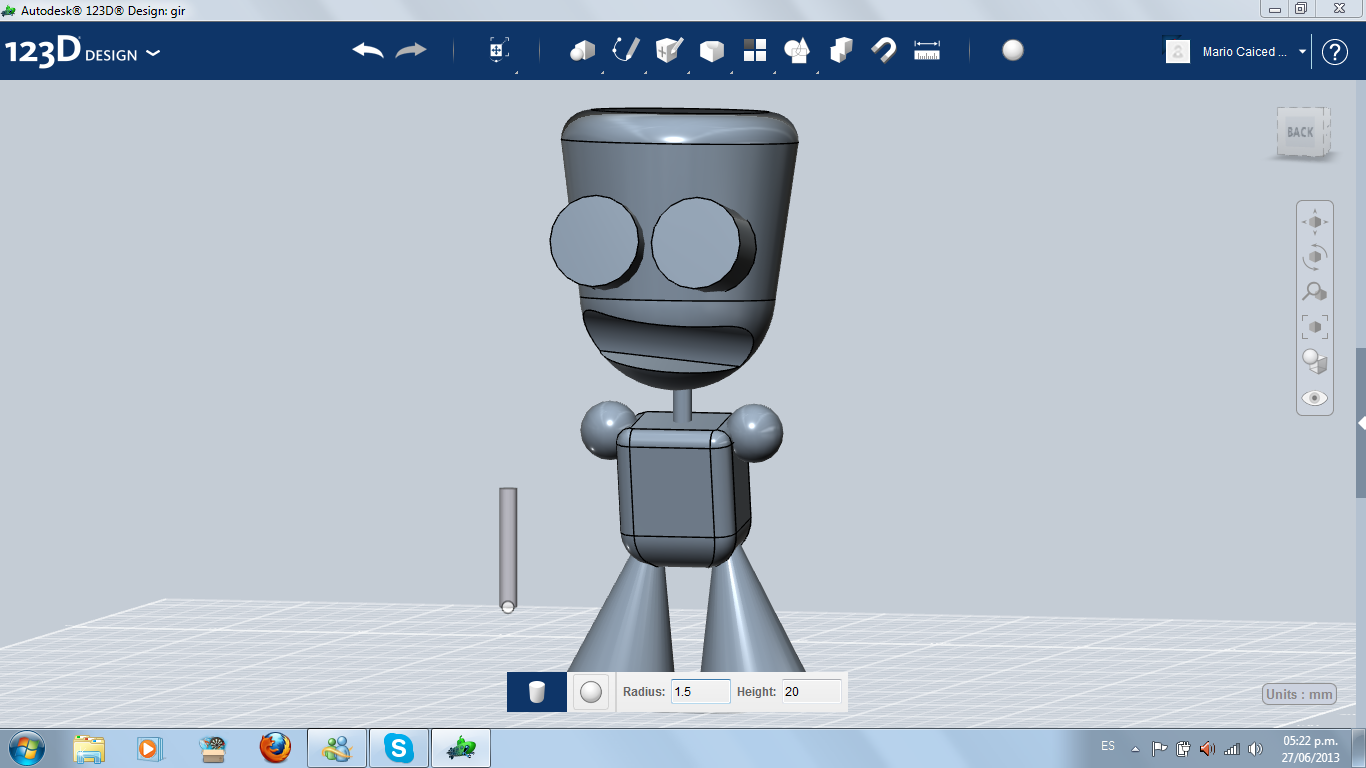The width and height of the screenshot is (1366, 768).
Task: Click the Fit view icon
Action: coord(1315,327)
